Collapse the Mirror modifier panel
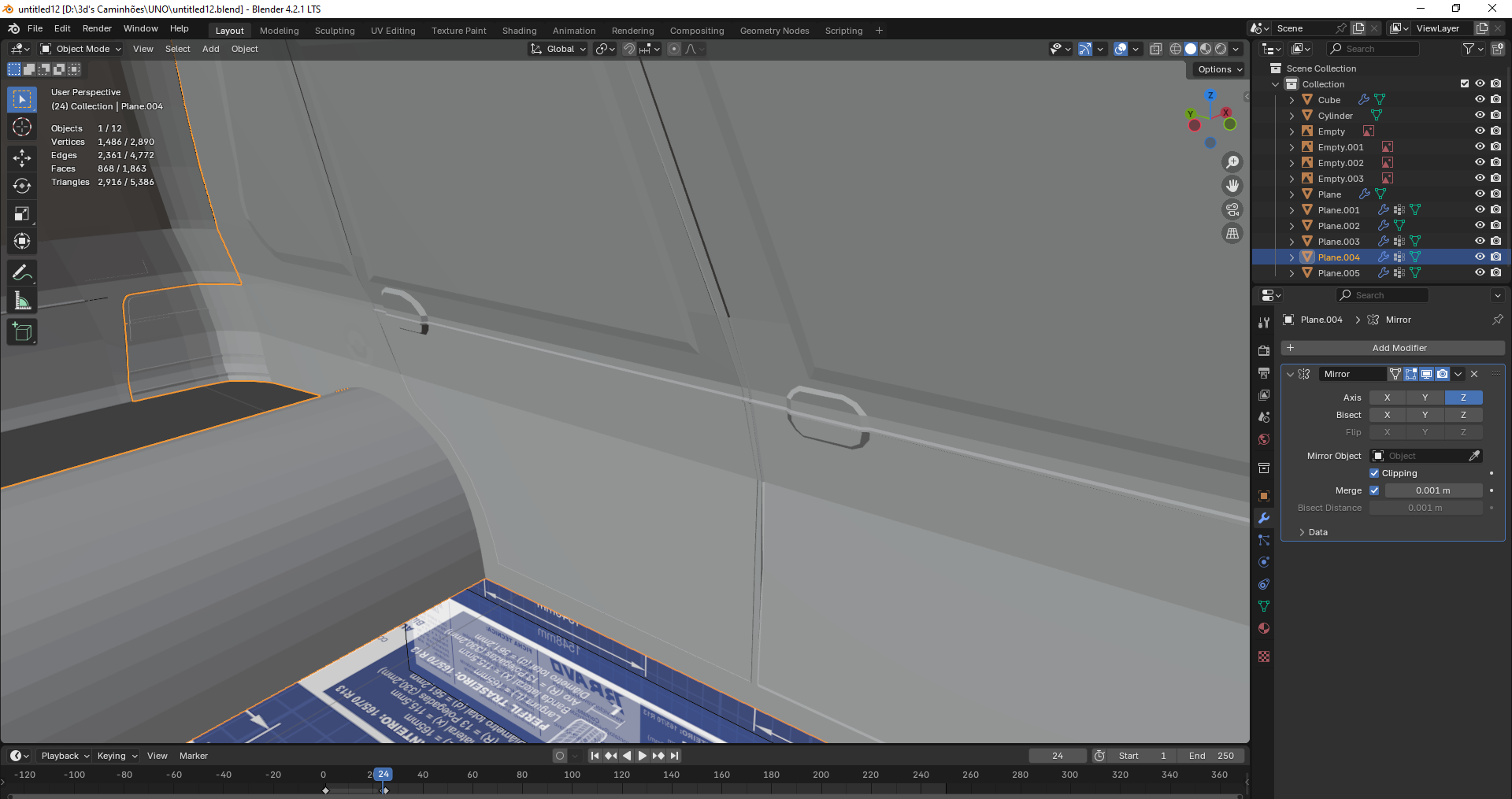The width and height of the screenshot is (1512, 799). pyautogui.click(x=1290, y=374)
